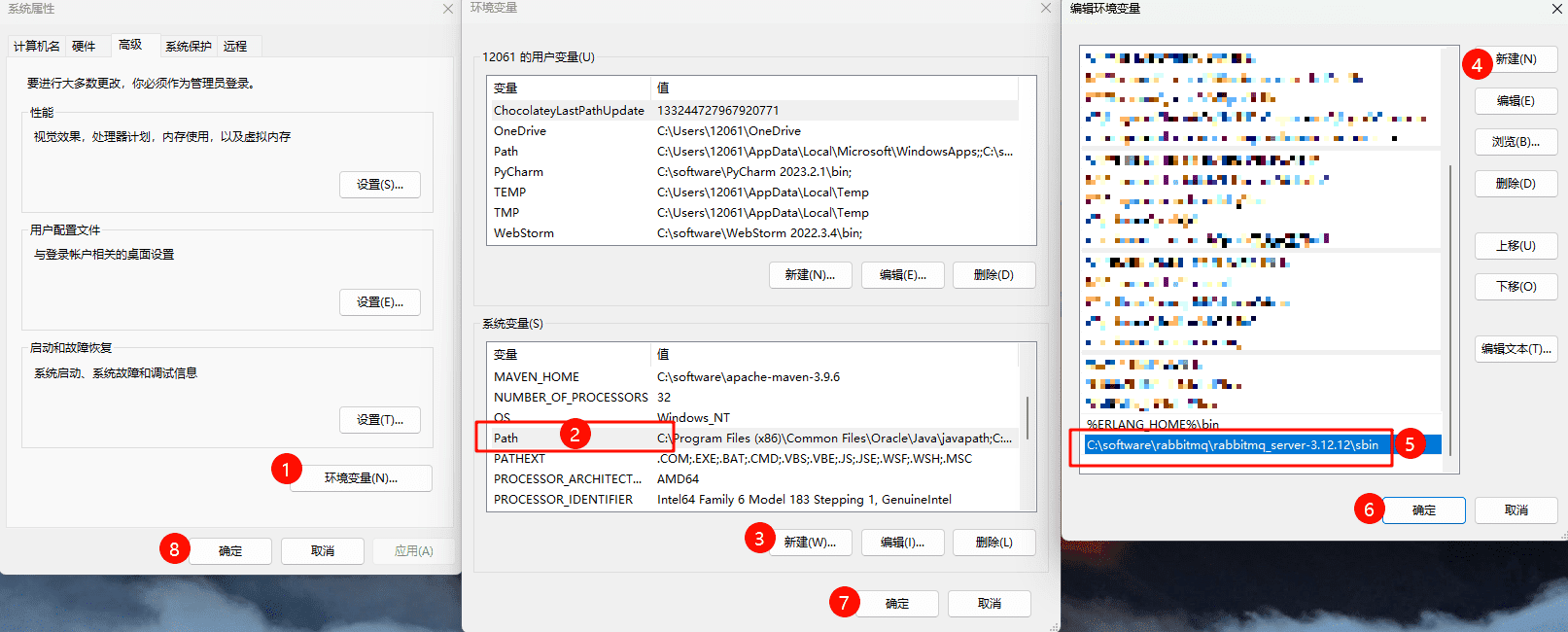Open the 远程 tab
This screenshot has height=632, width=1568.
tap(235, 46)
